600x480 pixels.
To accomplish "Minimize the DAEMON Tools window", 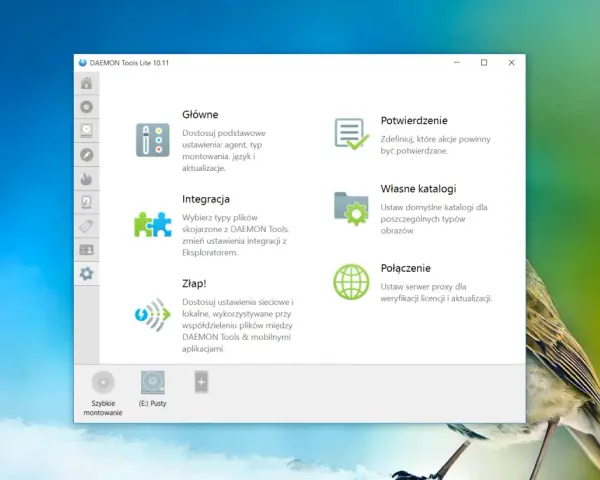I will click(x=457, y=62).
